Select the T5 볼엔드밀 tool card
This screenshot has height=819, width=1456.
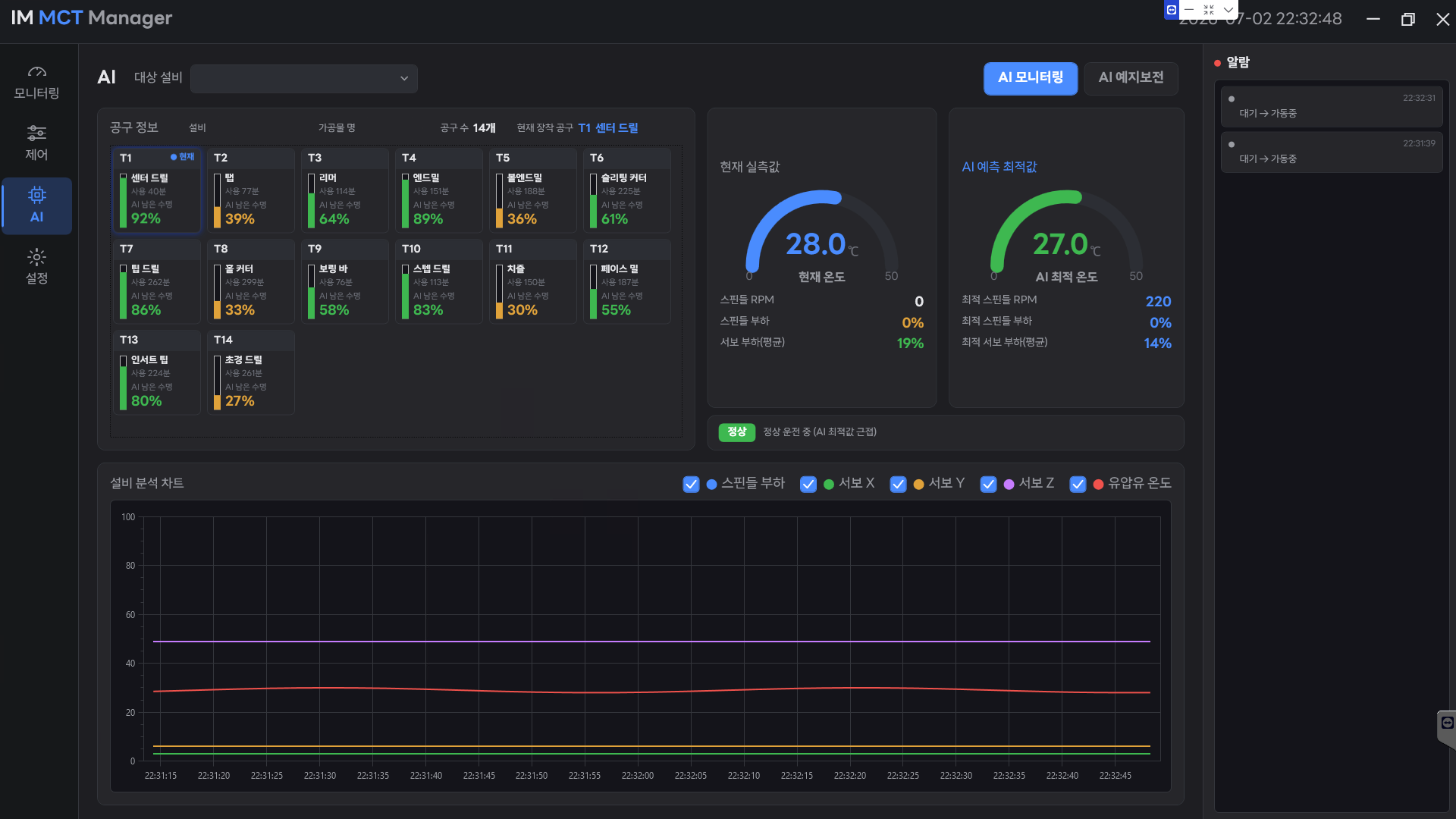pos(533,190)
